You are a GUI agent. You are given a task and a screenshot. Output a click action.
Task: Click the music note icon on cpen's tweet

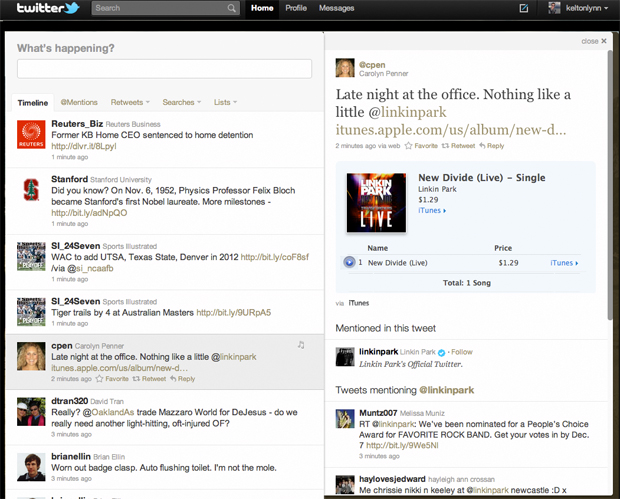300,345
